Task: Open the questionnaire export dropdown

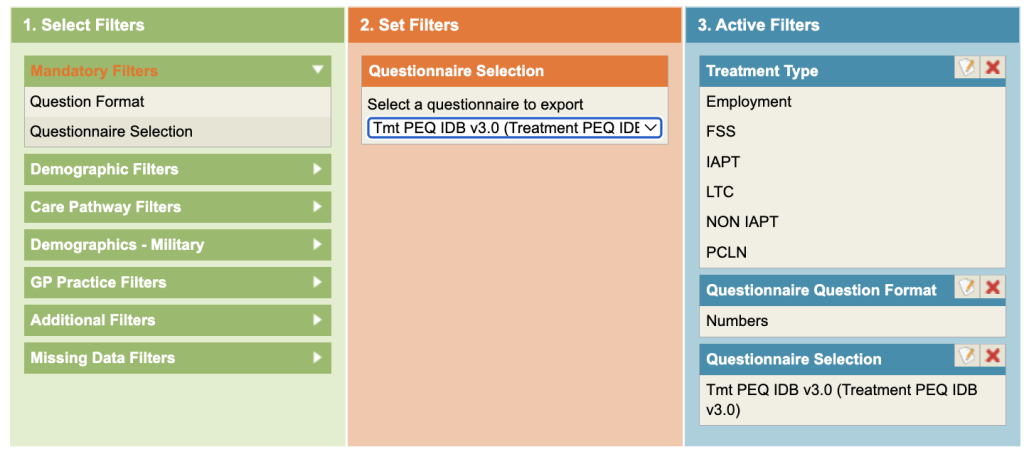Action: [x=514, y=128]
